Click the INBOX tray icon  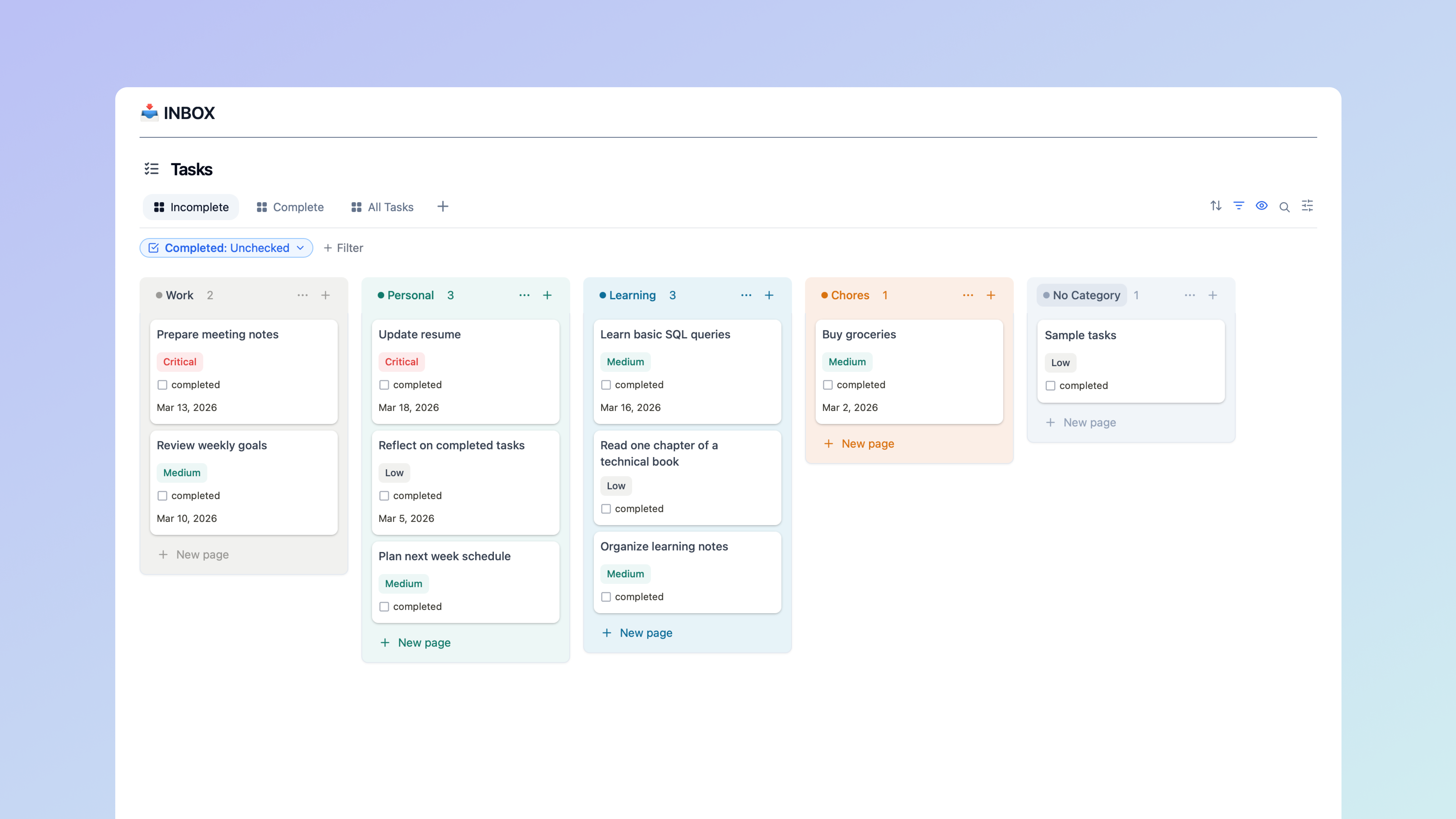pos(149,112)
